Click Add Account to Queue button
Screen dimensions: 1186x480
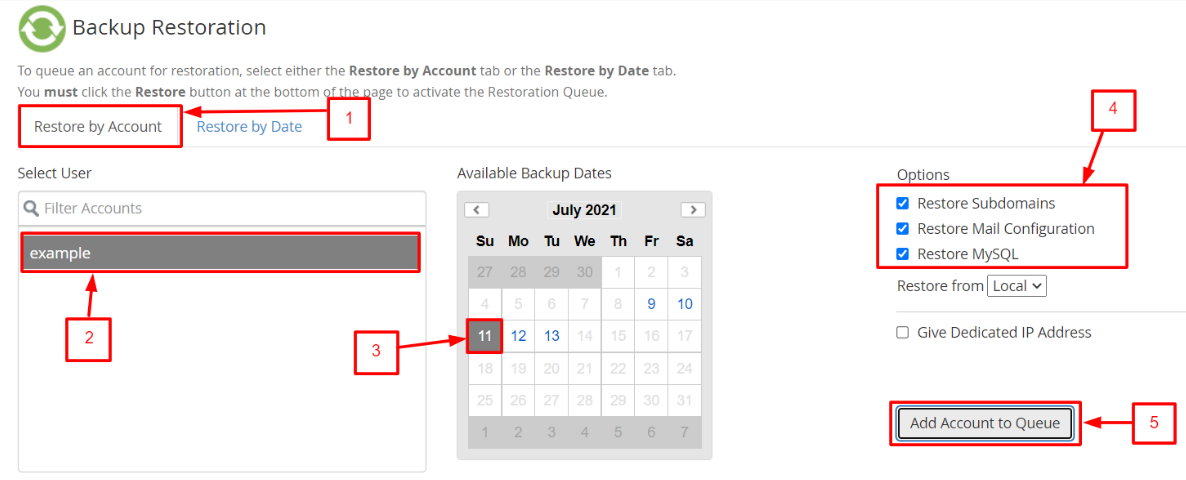point(985,423)
